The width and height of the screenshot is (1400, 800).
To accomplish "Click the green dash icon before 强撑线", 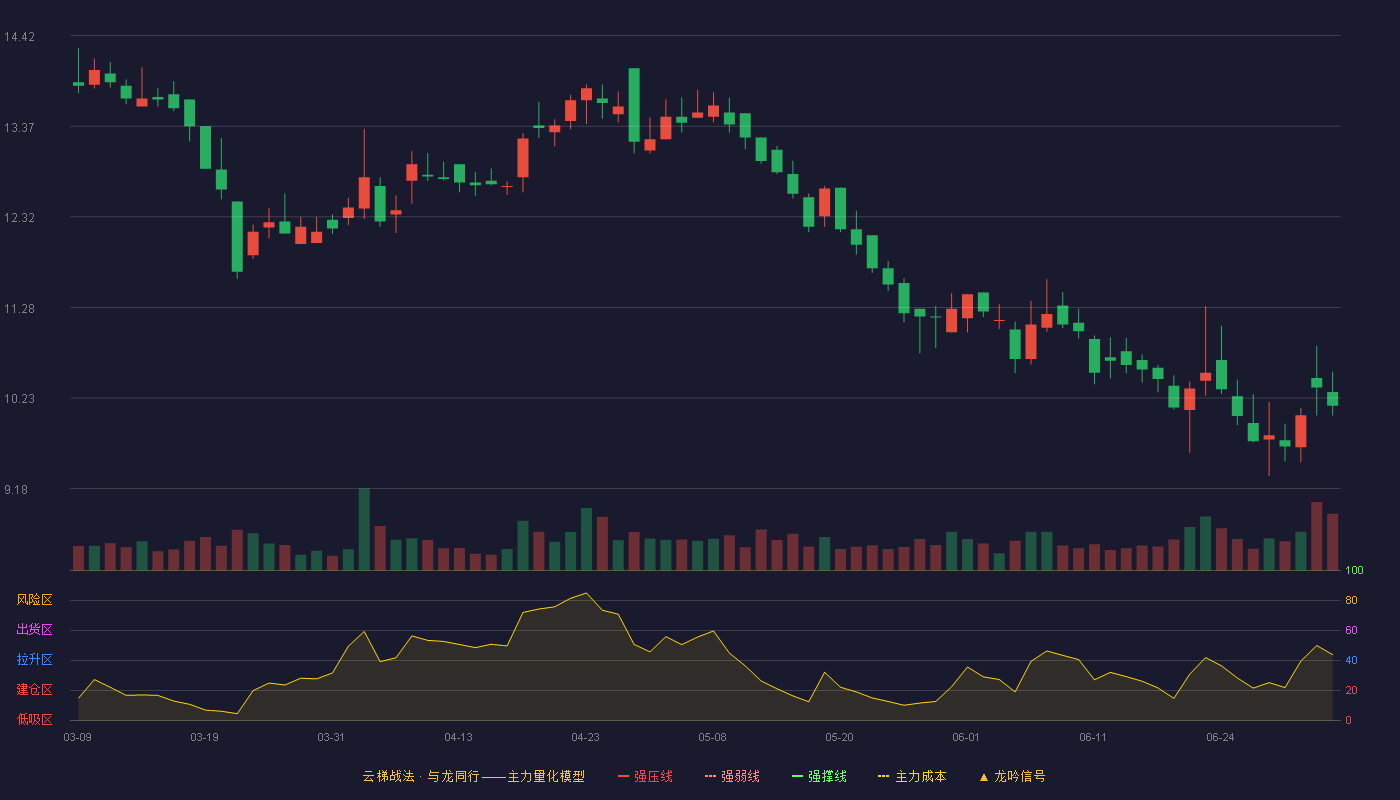I will [x=798, y=776].
